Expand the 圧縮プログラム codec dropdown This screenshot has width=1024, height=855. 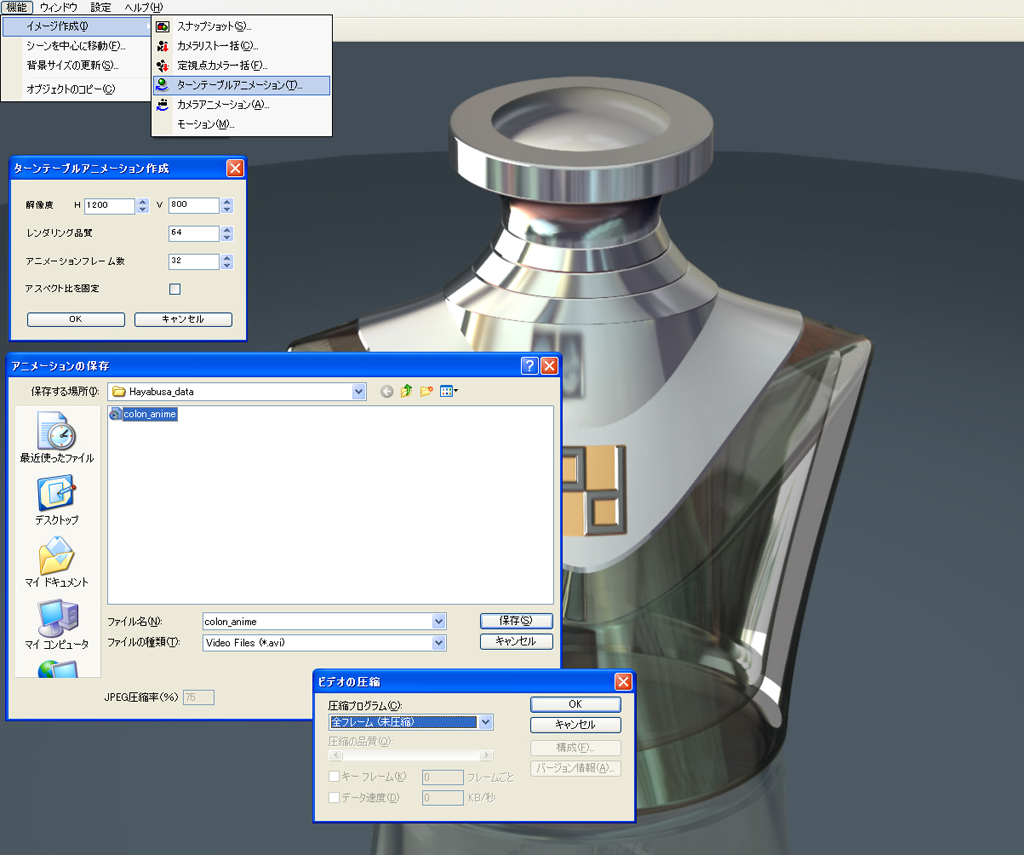tap(486, 722)
